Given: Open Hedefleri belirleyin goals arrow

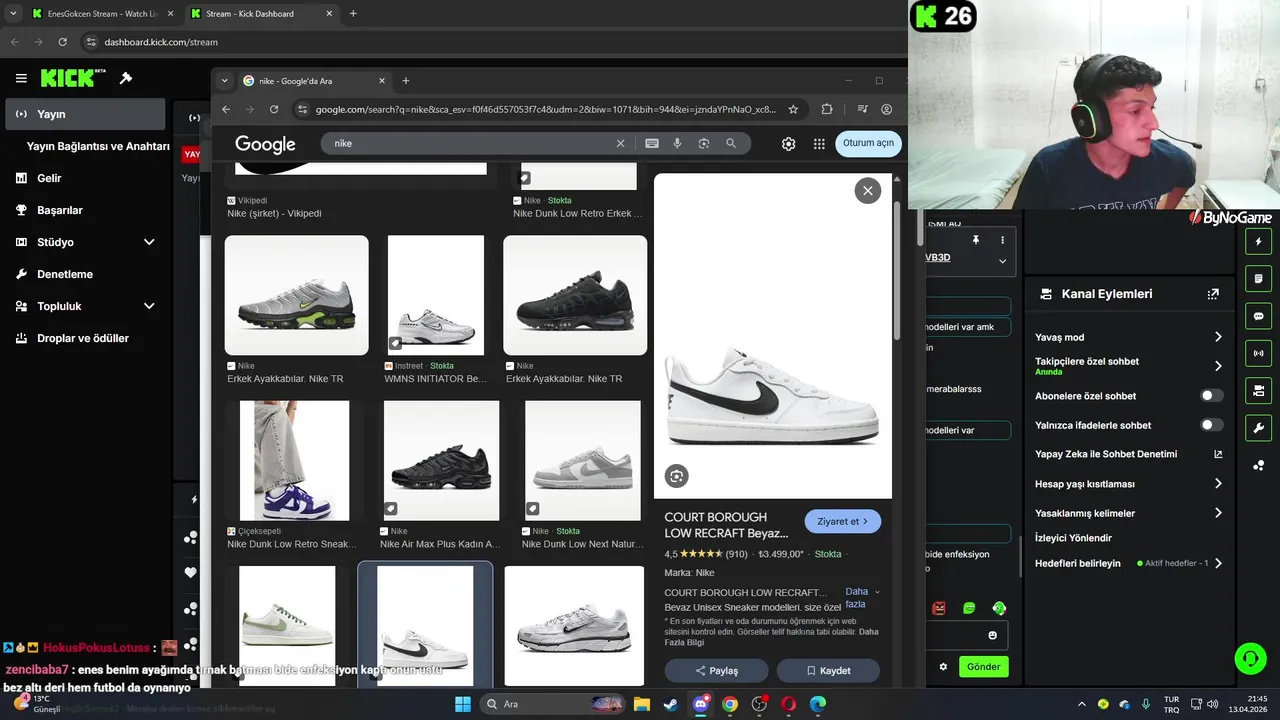Looking at the screenshot, I should (1218, 563).
